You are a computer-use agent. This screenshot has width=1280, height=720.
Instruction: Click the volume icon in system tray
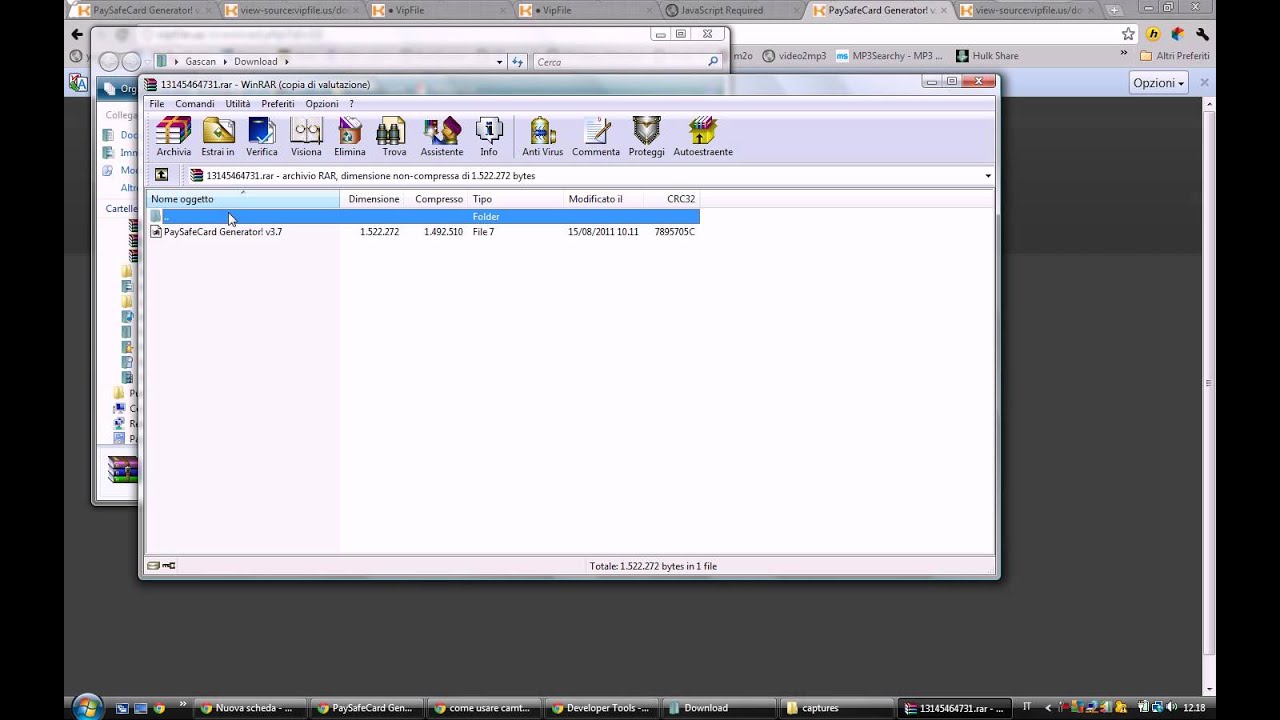click(x=1171, y=708)
